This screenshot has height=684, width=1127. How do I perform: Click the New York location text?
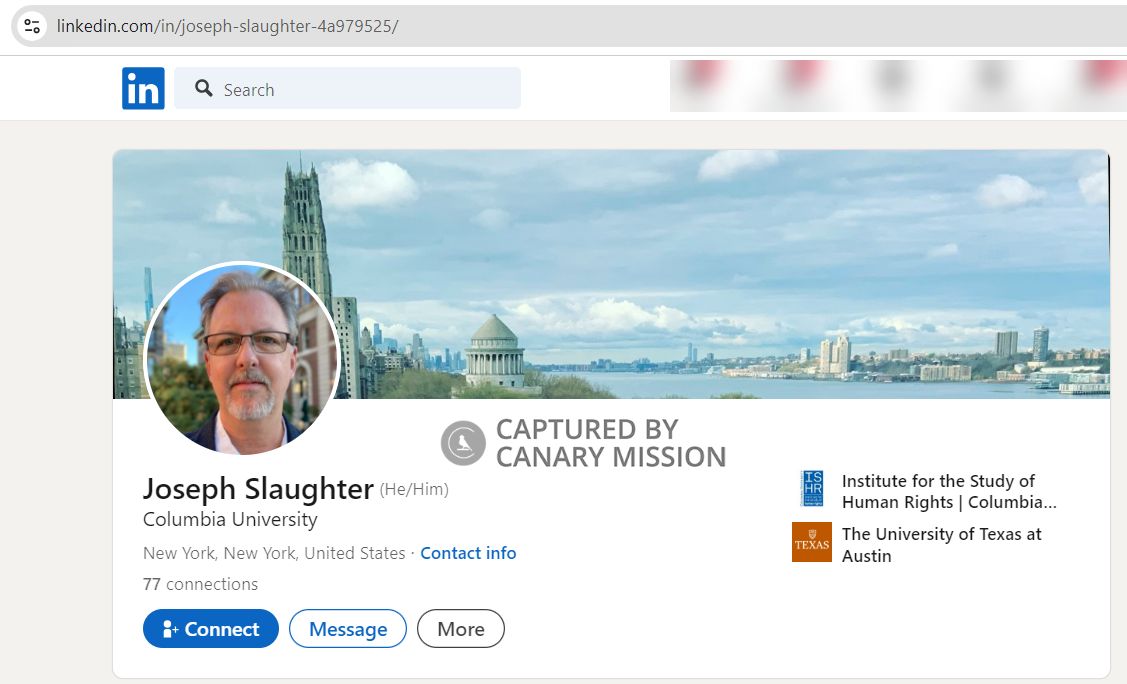[x=273, y=553]
